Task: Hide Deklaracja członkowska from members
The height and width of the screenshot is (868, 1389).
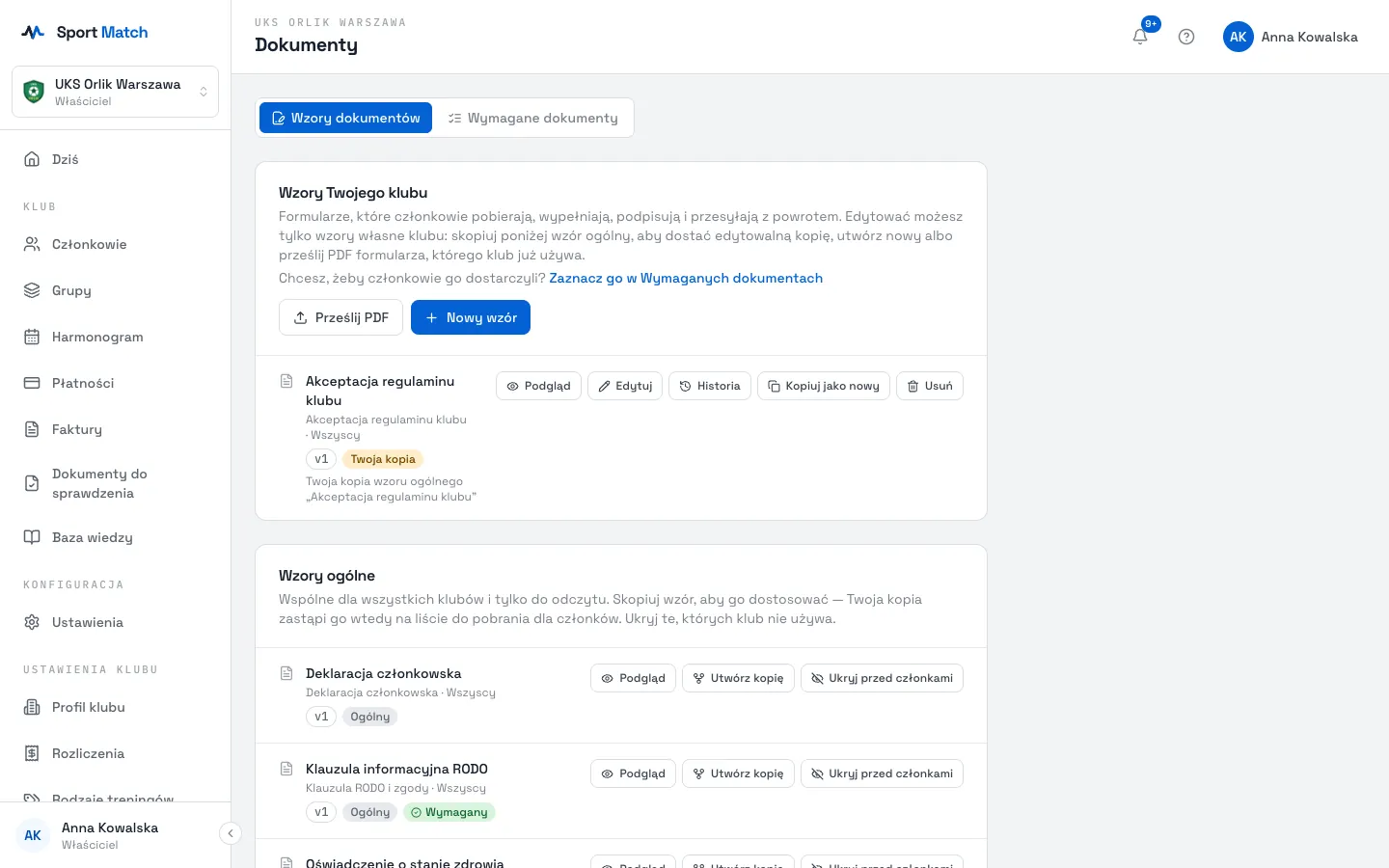Action: pyautogui.click(x=882, y=678)
